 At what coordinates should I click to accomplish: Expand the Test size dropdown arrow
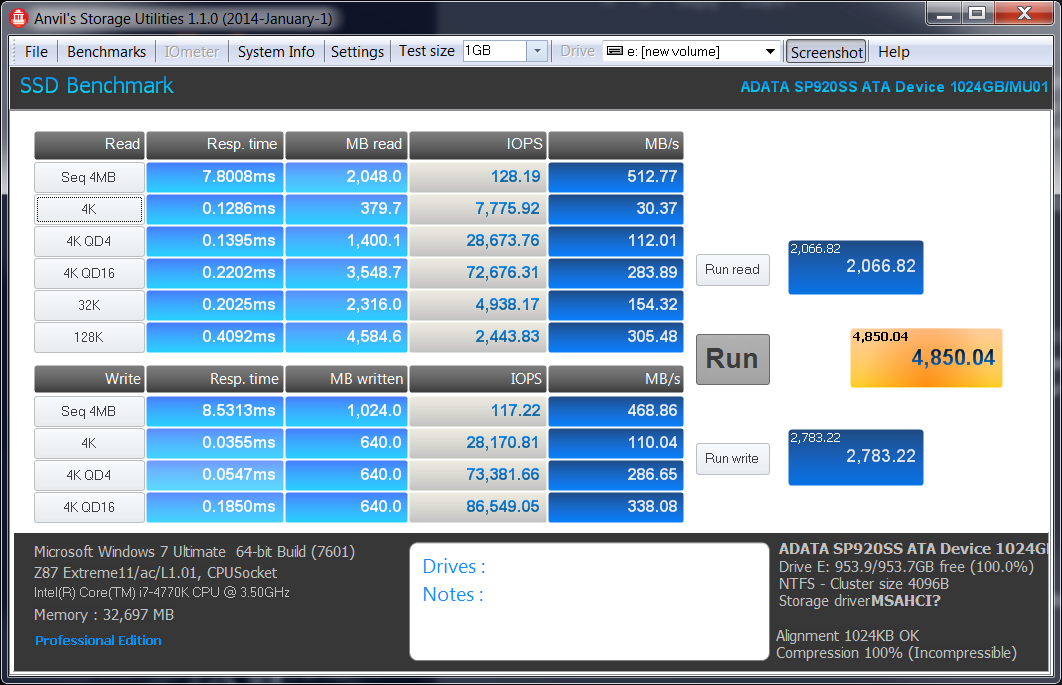click(x=537, y=51)
